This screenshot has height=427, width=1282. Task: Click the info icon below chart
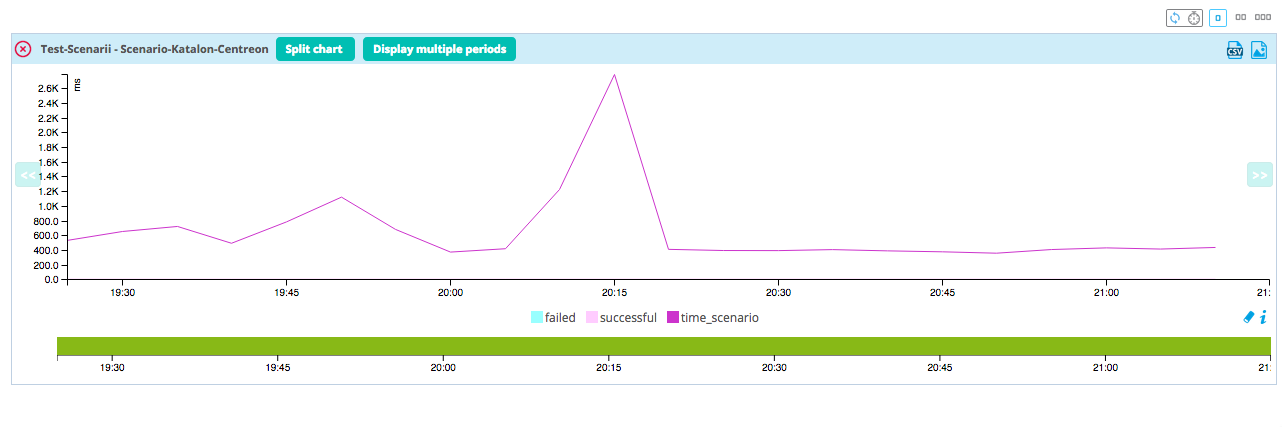(1263, 317)
